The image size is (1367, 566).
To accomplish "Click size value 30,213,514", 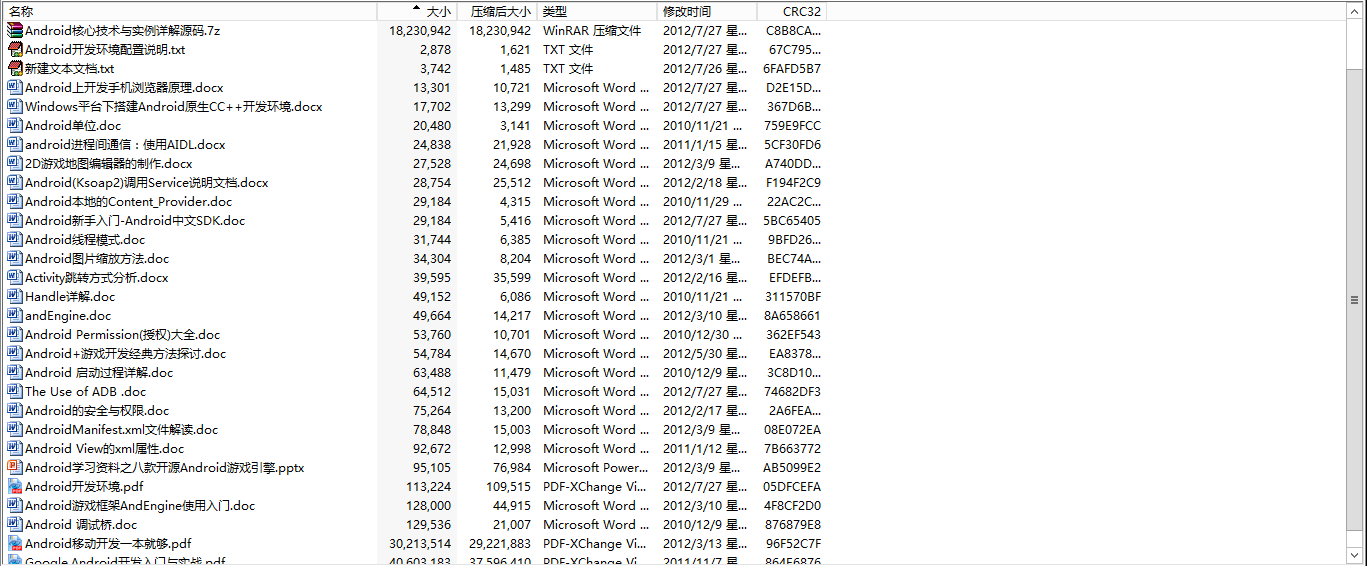I will pyautogui.click(x=420, y=543).
